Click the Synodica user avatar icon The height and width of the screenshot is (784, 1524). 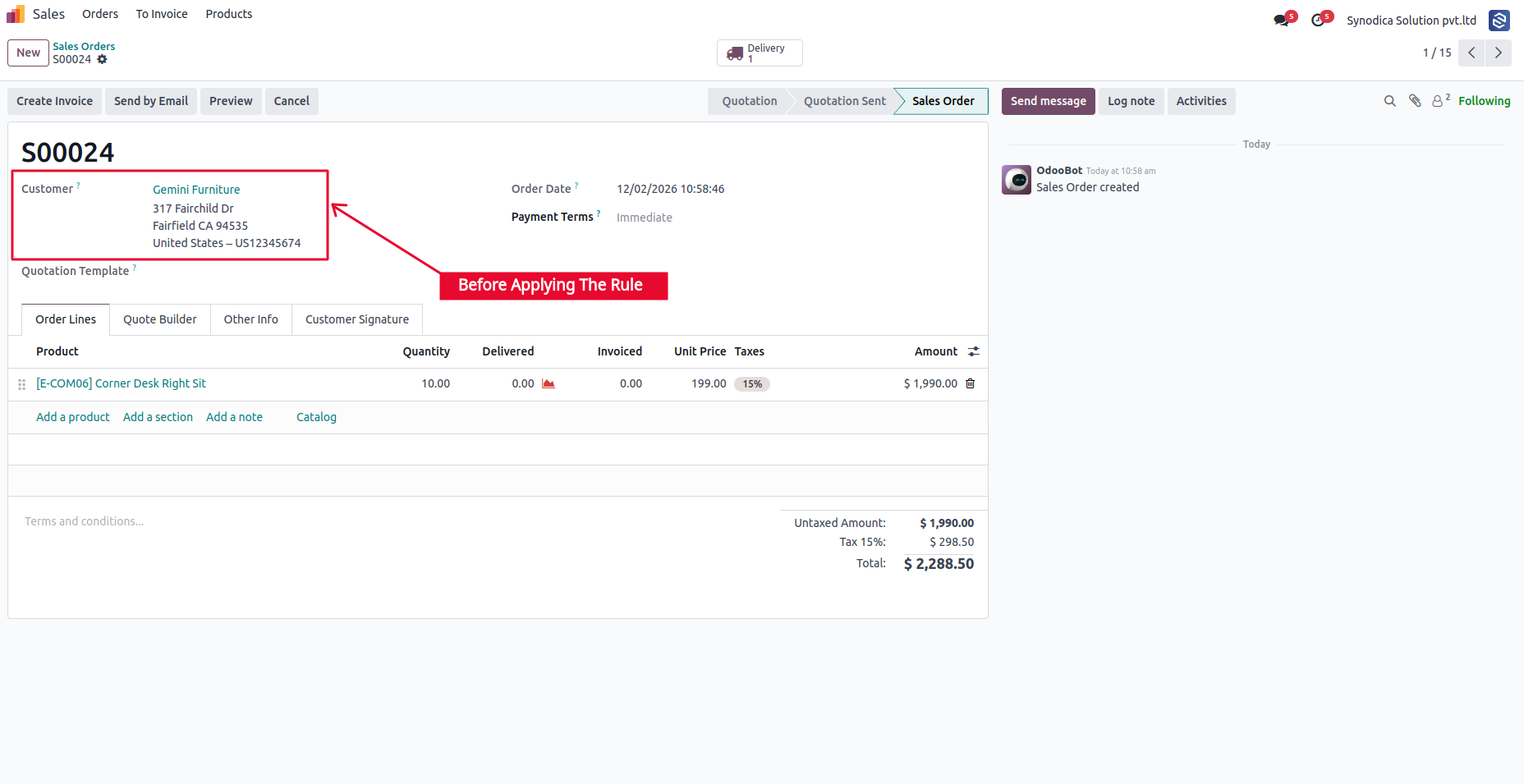pyautogui.click(x=1499, y=21)
